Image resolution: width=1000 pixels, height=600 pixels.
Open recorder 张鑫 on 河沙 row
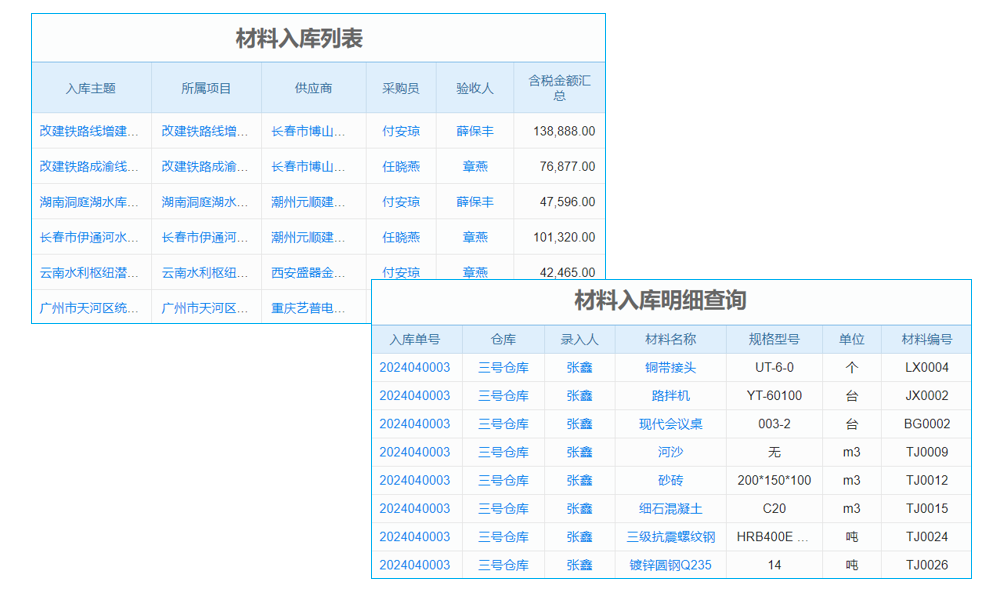point(578,451)
